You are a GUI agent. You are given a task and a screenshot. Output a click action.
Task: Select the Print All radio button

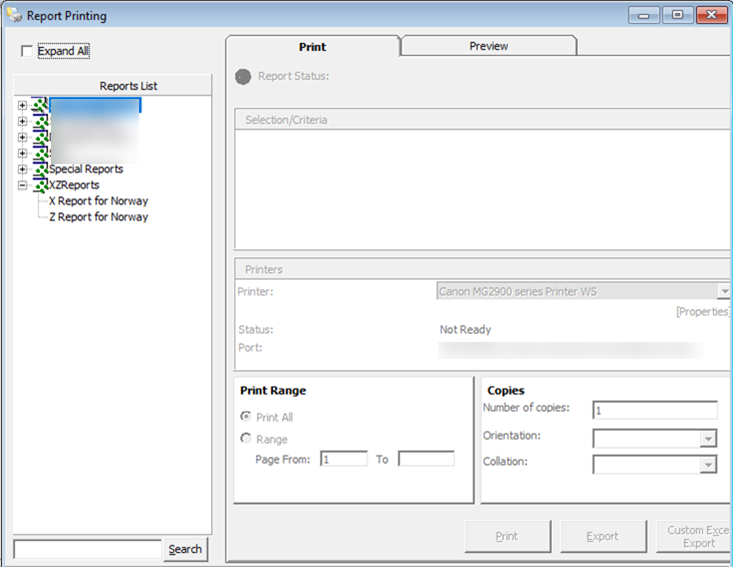click(245, 416)
